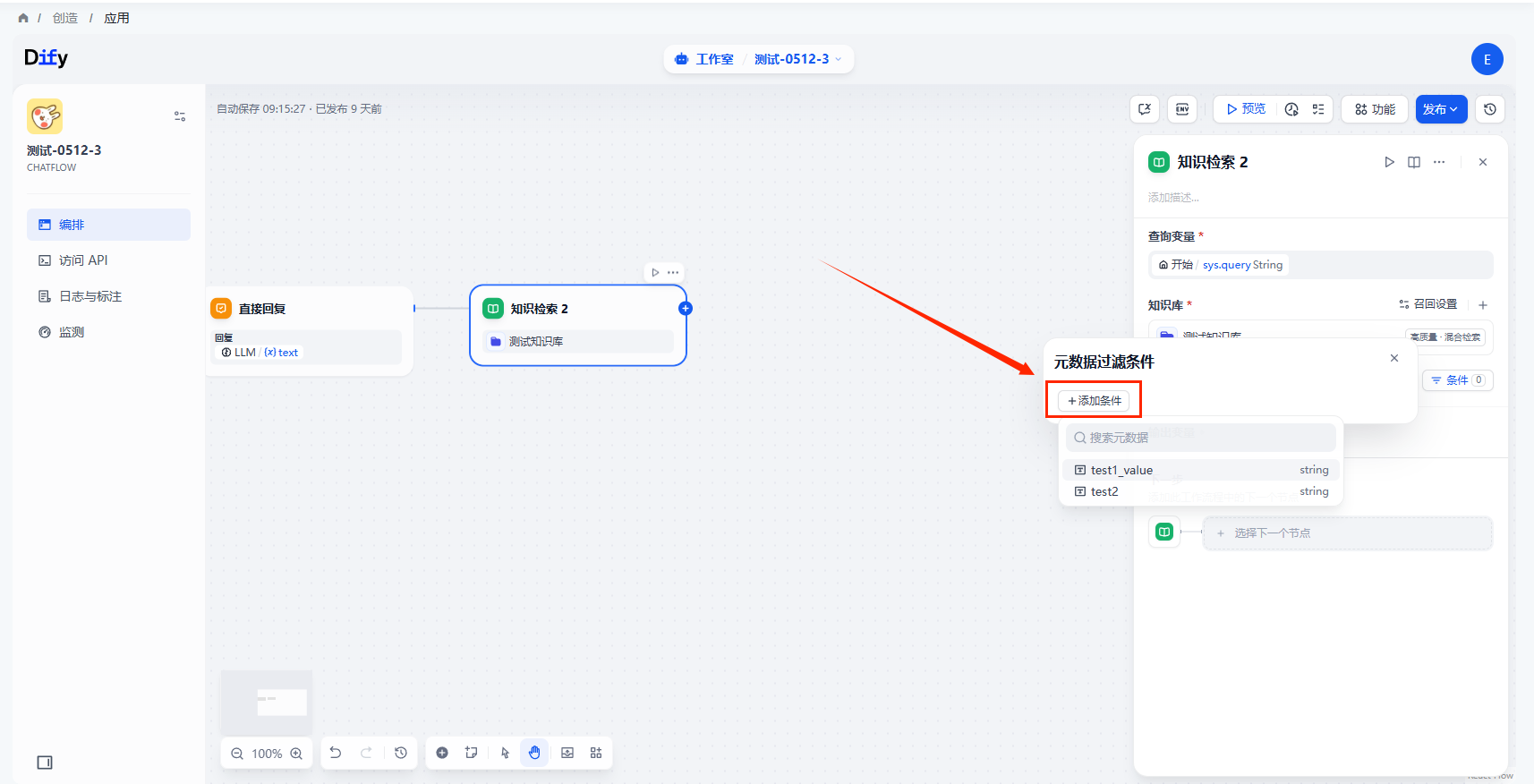Viewport: 1534px width, 784px height.
Task: Click the 预览 preview button
Action: [1246, 109]
